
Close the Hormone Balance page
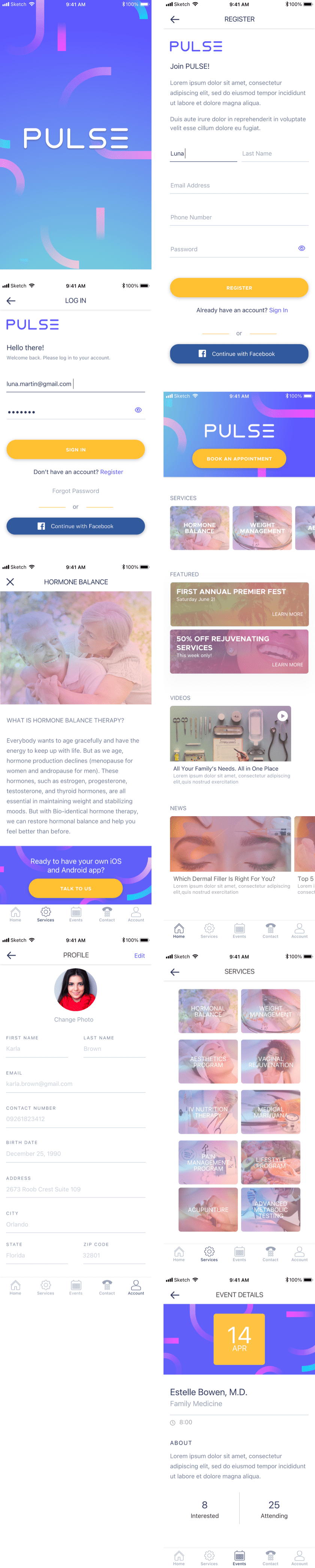click(10, 582)
